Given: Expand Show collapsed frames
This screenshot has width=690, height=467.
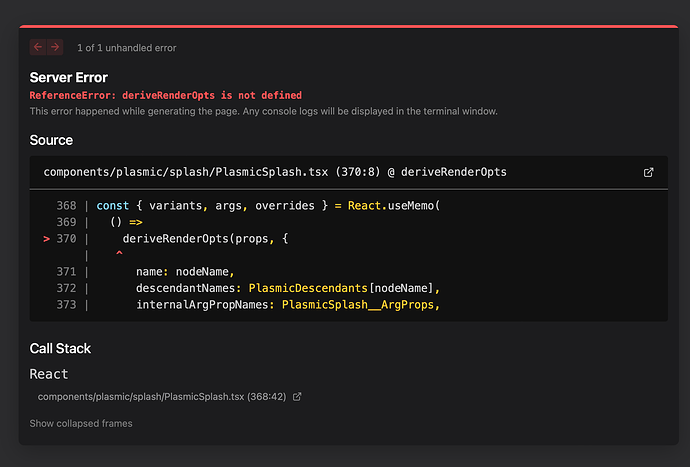Looking at the screenshot, I should tap(81, 423).
